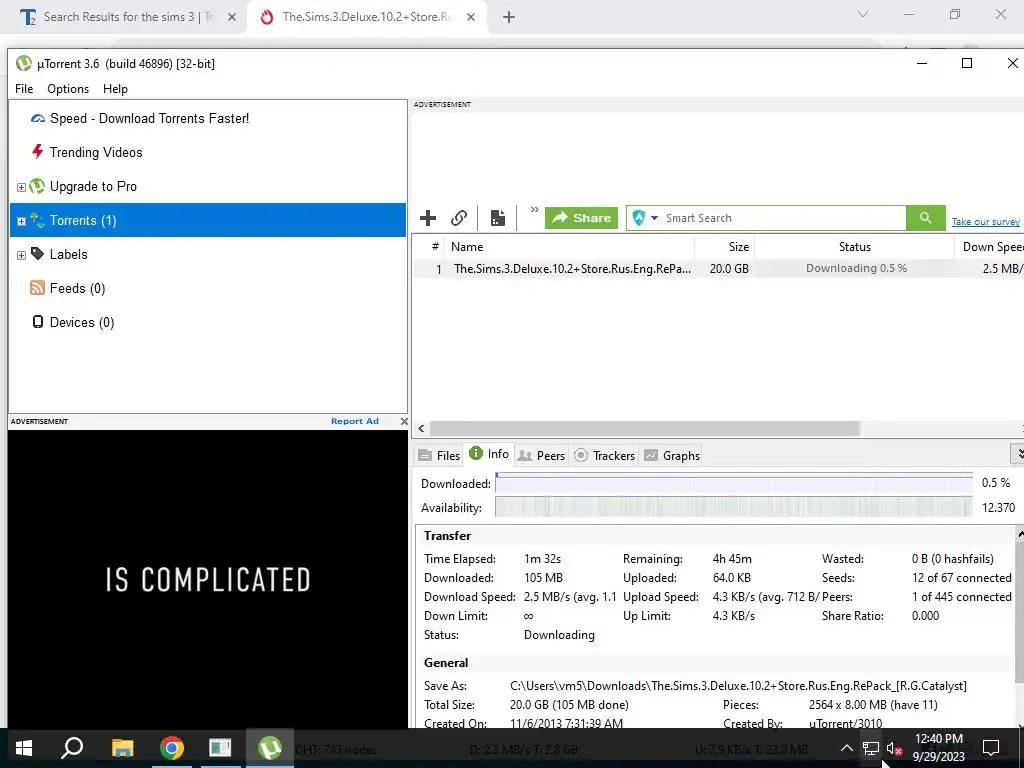
Task: Click the arrows icon beside Torrents (1)
Action: (x=38, y=220)
